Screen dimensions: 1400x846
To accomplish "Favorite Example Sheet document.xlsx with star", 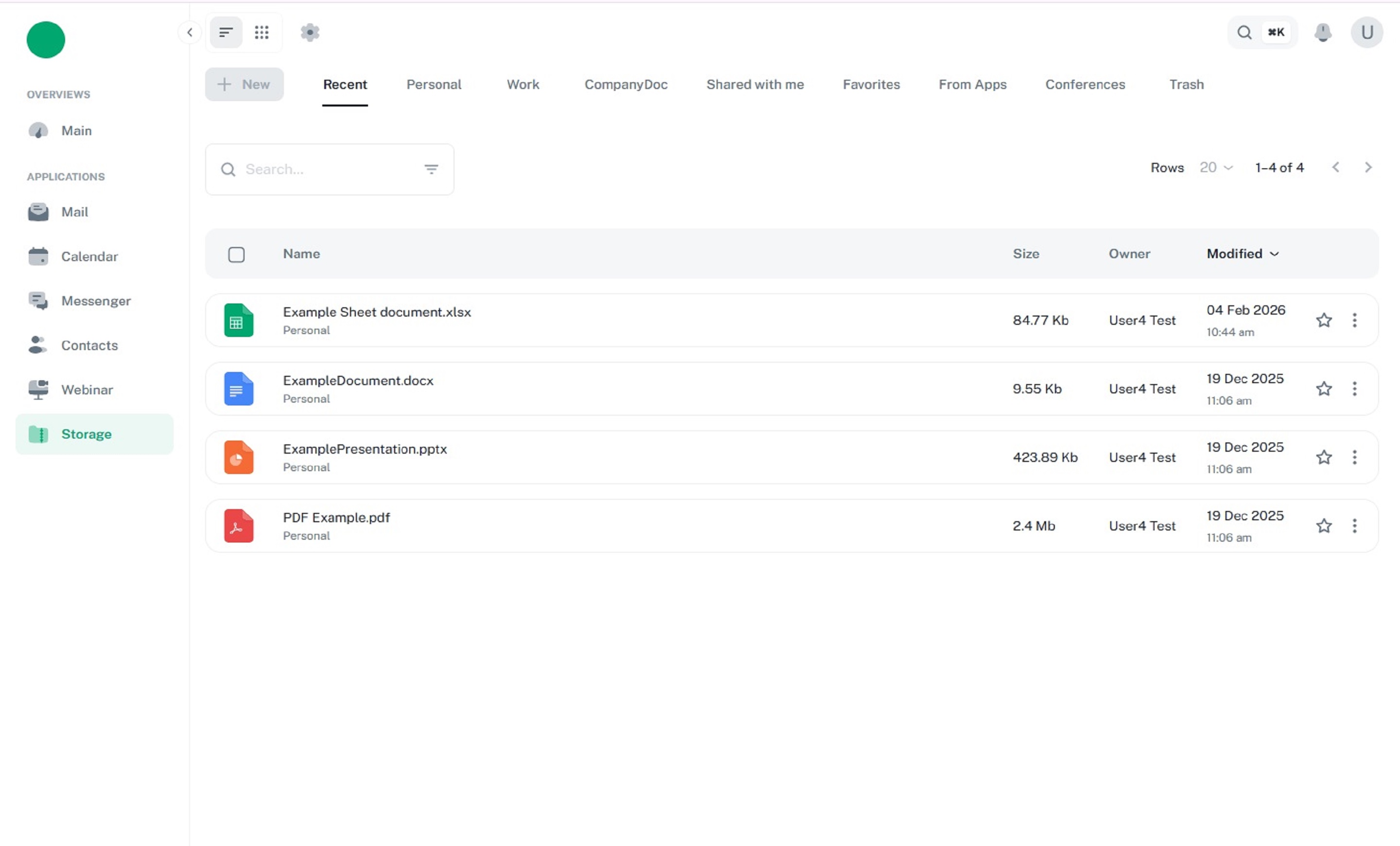I will (x=1324, y=320).
